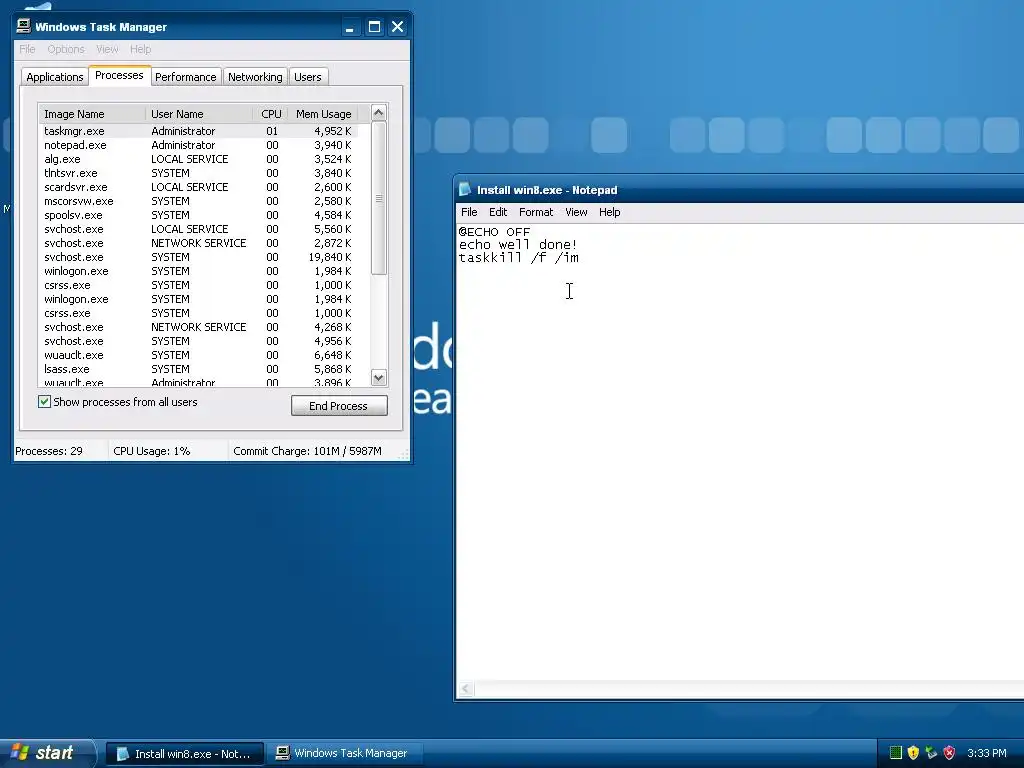The width and height of the screenshot is (1024, 768).
Task: Select svchost.exe using 5,560 K
Action: (199, 229)
